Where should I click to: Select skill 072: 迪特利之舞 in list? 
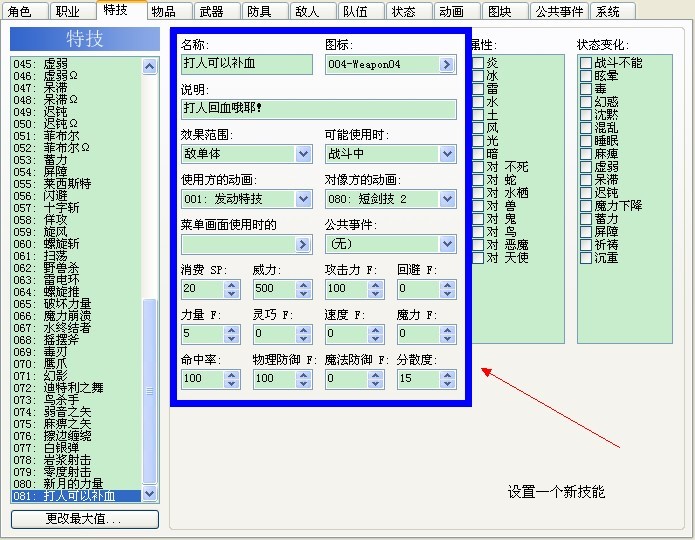pos(76,387)
